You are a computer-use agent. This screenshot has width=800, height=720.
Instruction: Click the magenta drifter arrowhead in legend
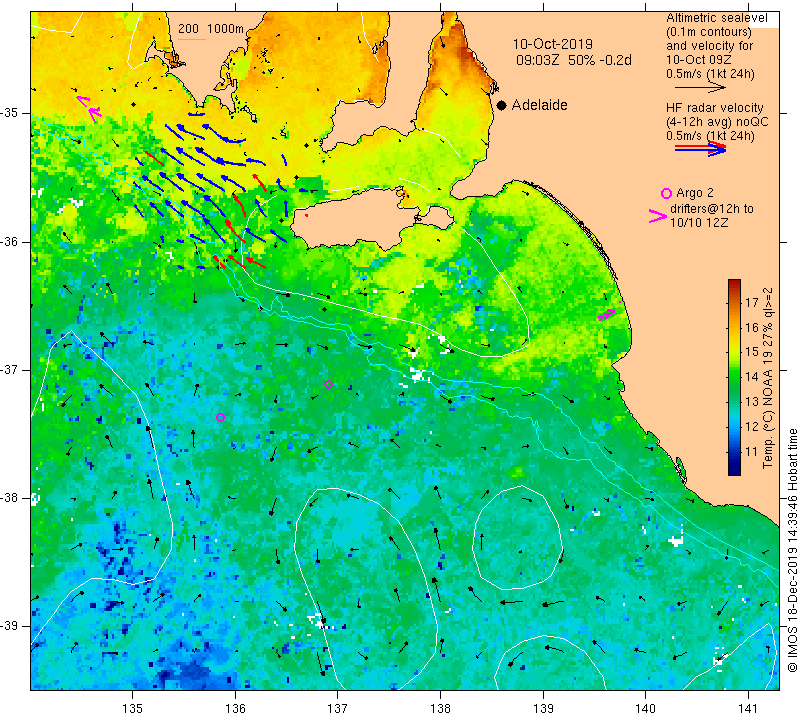tap(657, 216)
